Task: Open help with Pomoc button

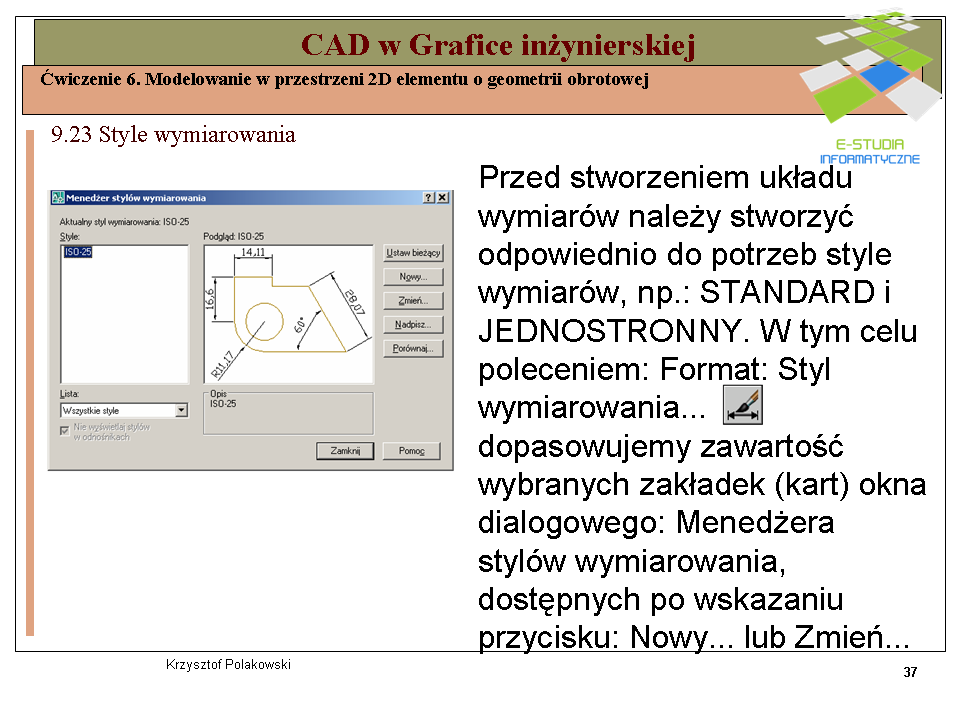Action: (x=411, y=451)
